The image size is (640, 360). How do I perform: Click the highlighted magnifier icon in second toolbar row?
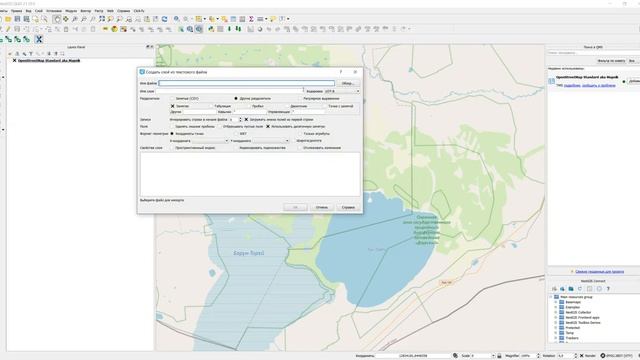pos(199,29)
